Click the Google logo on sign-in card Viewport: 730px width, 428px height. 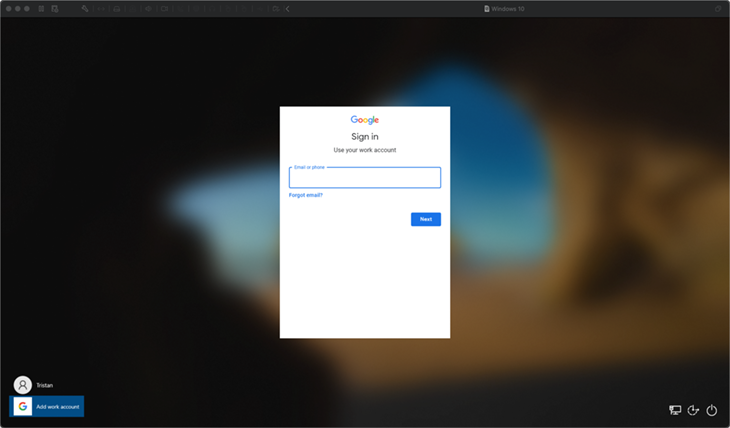(x=364, y=120)
